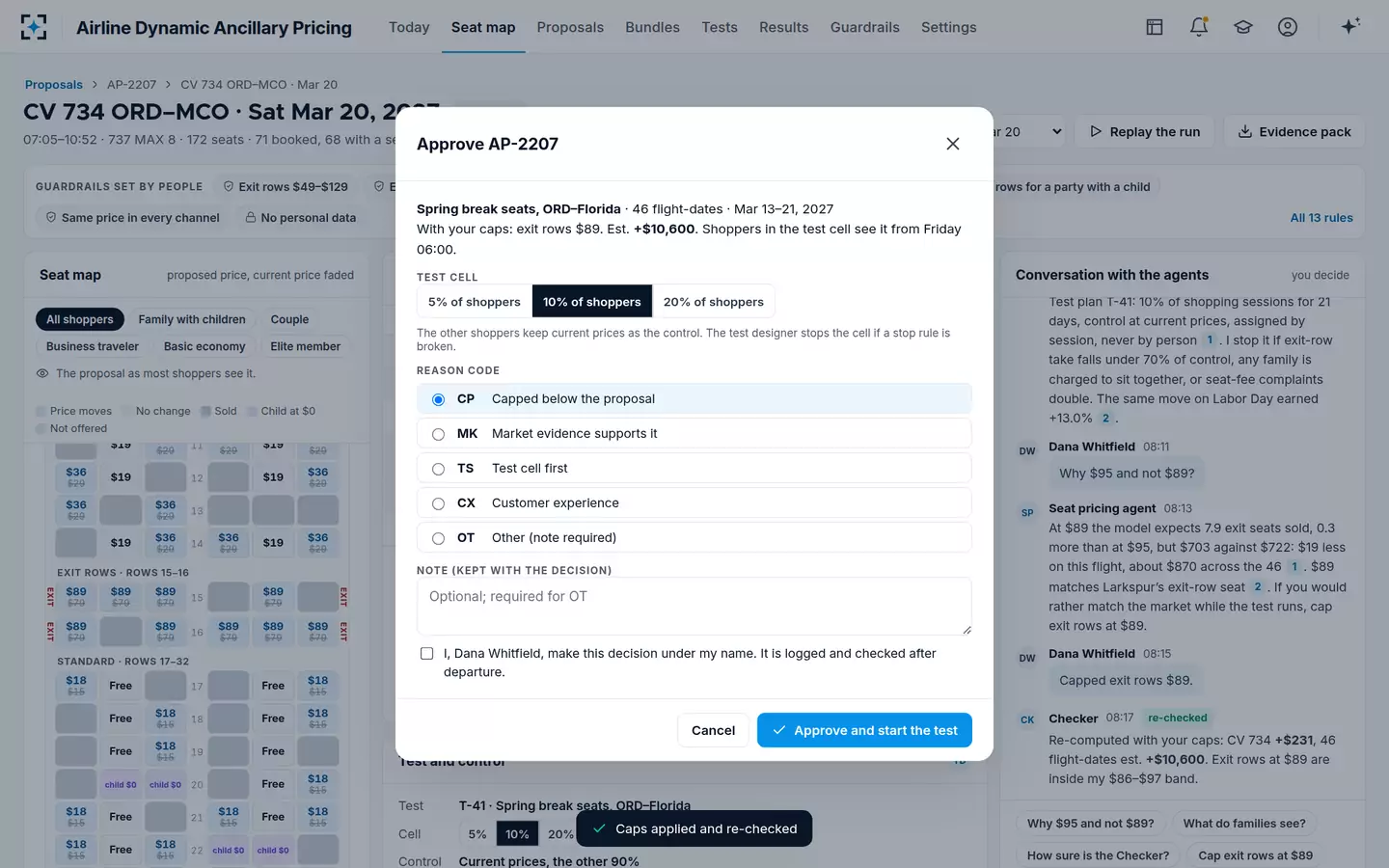The image size is (1389, 868).
Task: Click Approve and start the test
Action: pos(864,730)
